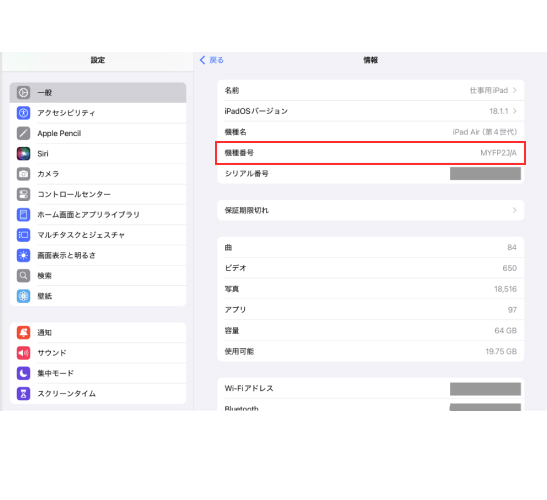Select アクセシビリティ in the sidebar

pos(98,113)
